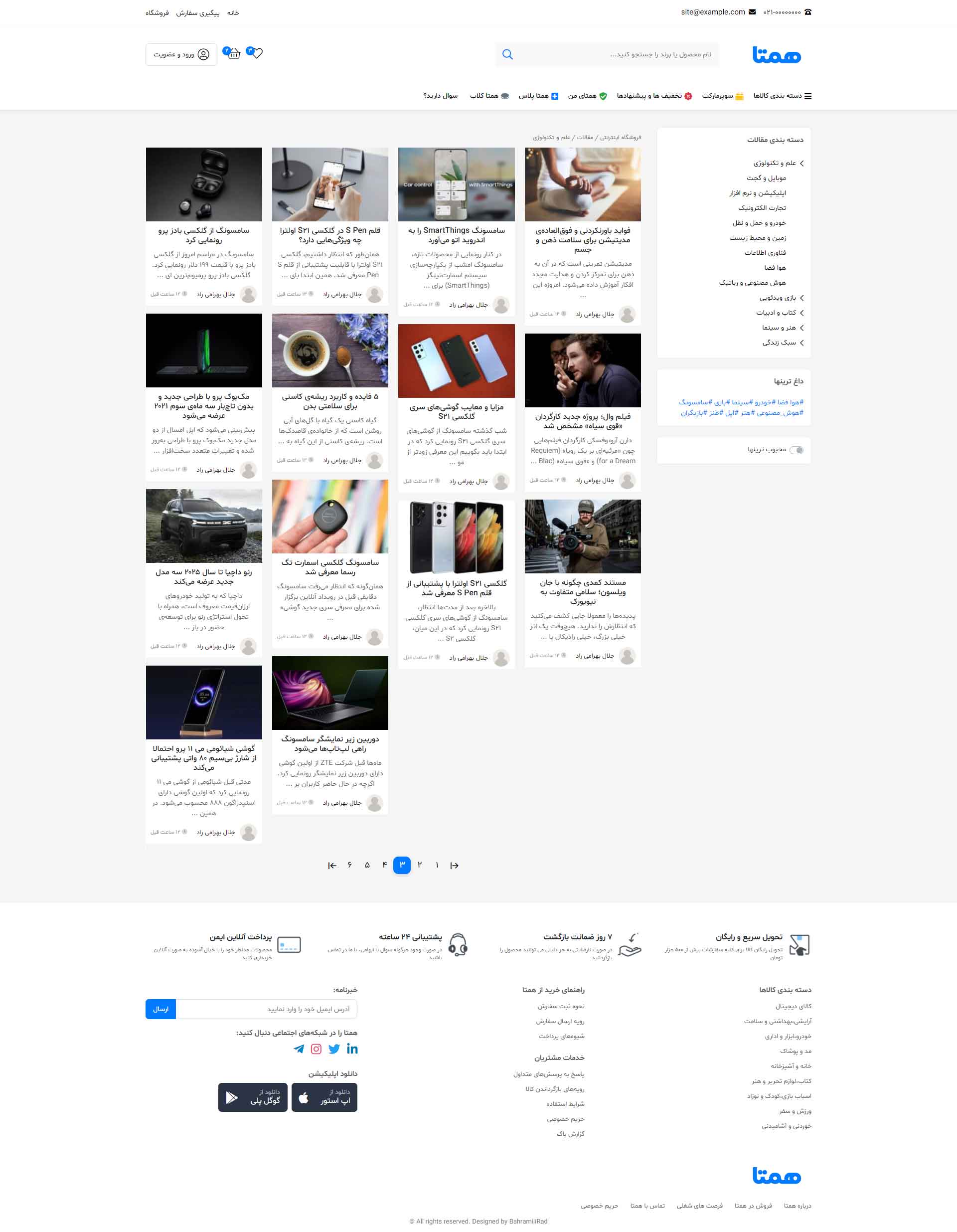Toggle the محبوب ترینها switch

click(x=797, y=450)
